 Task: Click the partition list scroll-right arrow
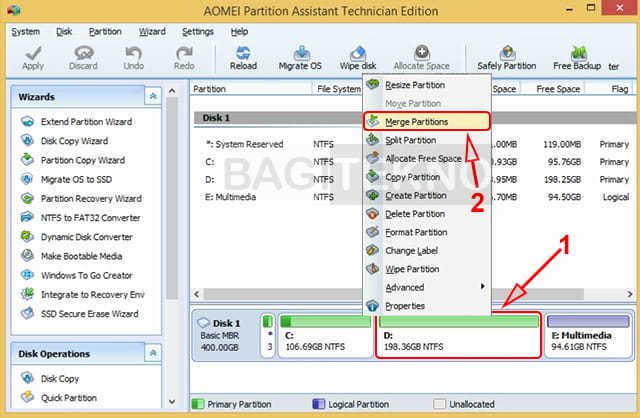629,294
